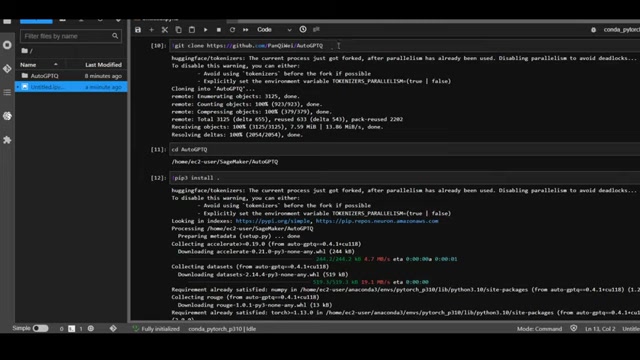Restart kernel and run all cells
Viewport: 640px width, 360px height.
[x=246, y=30]
